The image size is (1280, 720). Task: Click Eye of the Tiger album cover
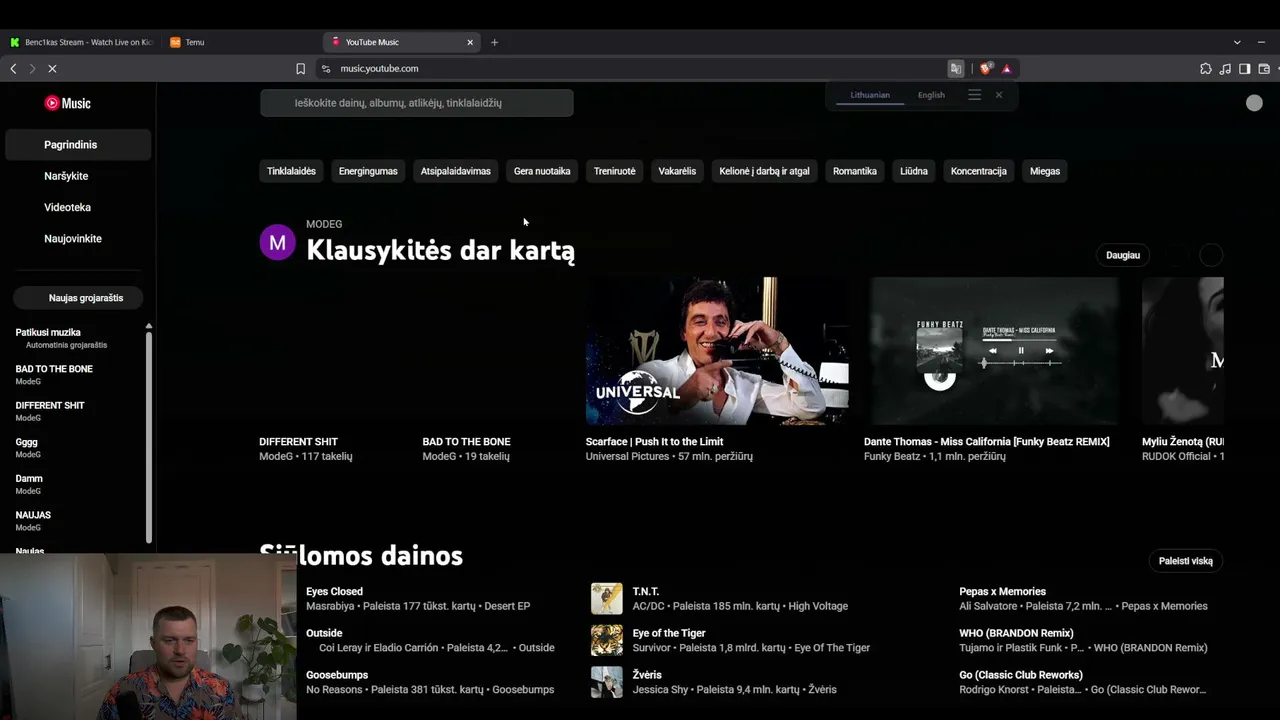point(607,640)
